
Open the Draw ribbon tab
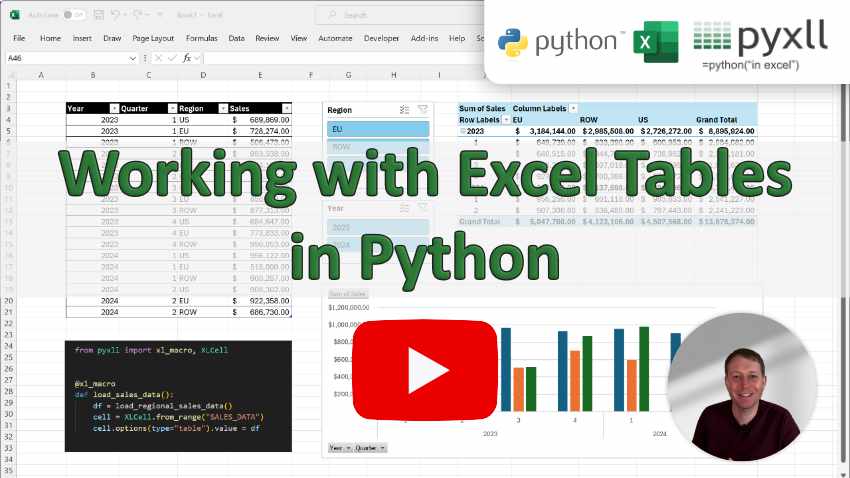(x=112, y=38)
